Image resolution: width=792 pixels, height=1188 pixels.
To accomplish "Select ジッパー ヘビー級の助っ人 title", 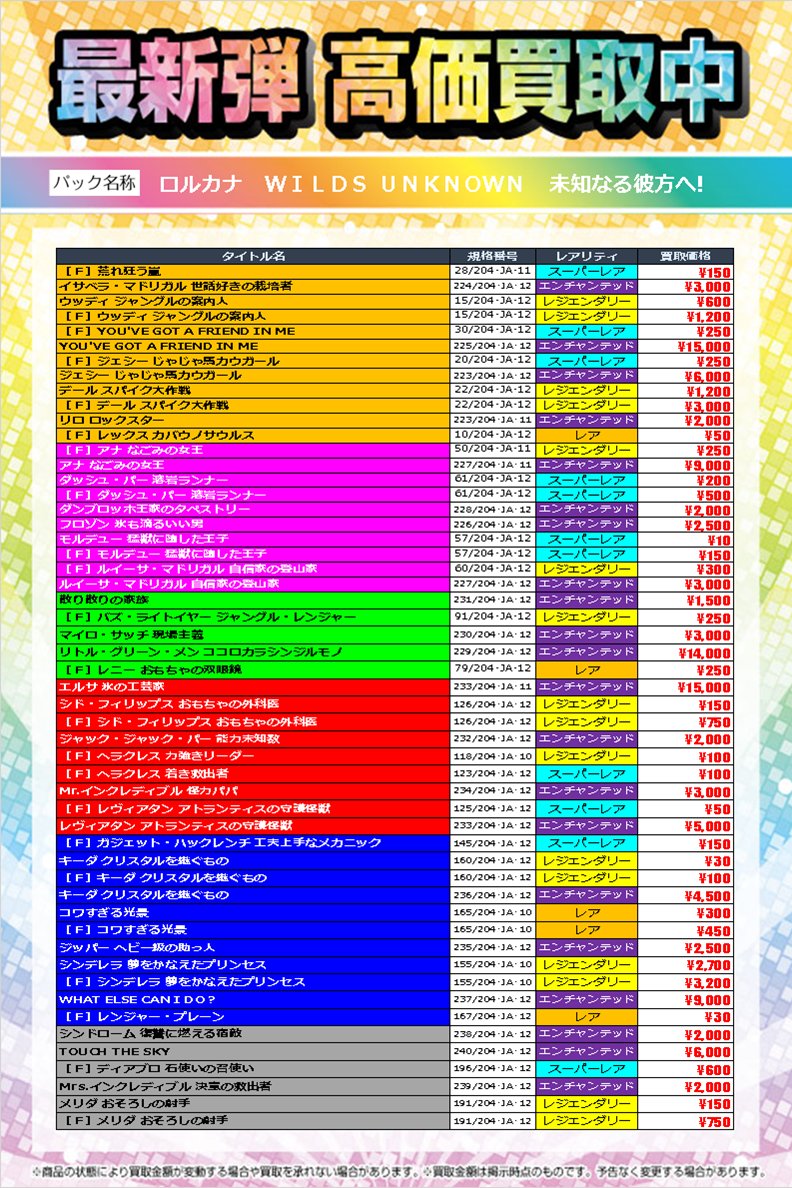I will [253, 948].
